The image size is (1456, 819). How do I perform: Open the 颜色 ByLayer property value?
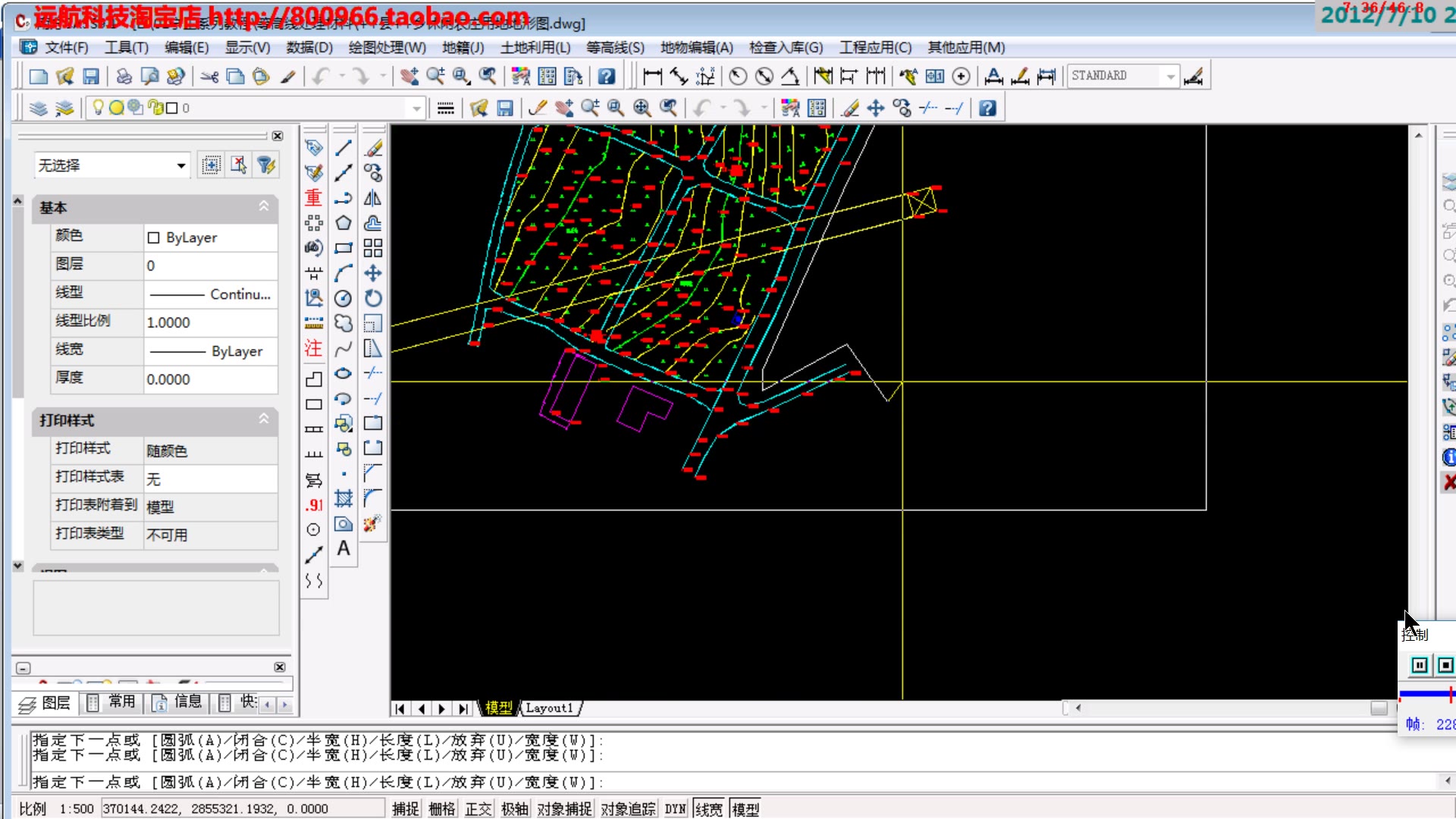tap(211, 237)
